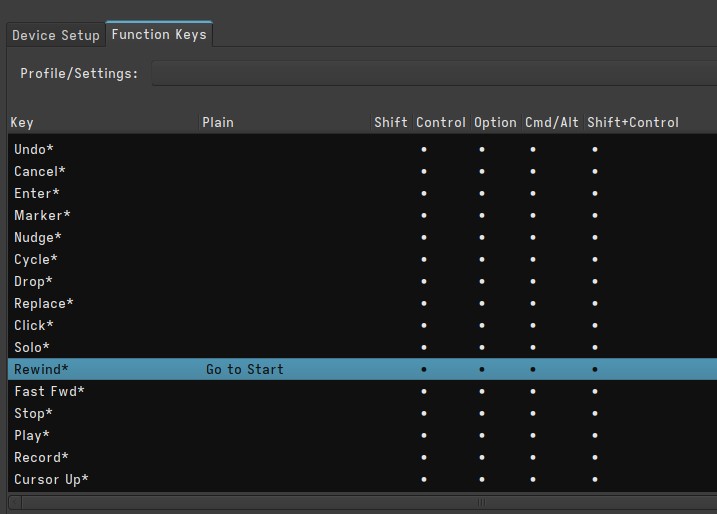Click the Shift+Control cell for Marker*

click(595, 215)
